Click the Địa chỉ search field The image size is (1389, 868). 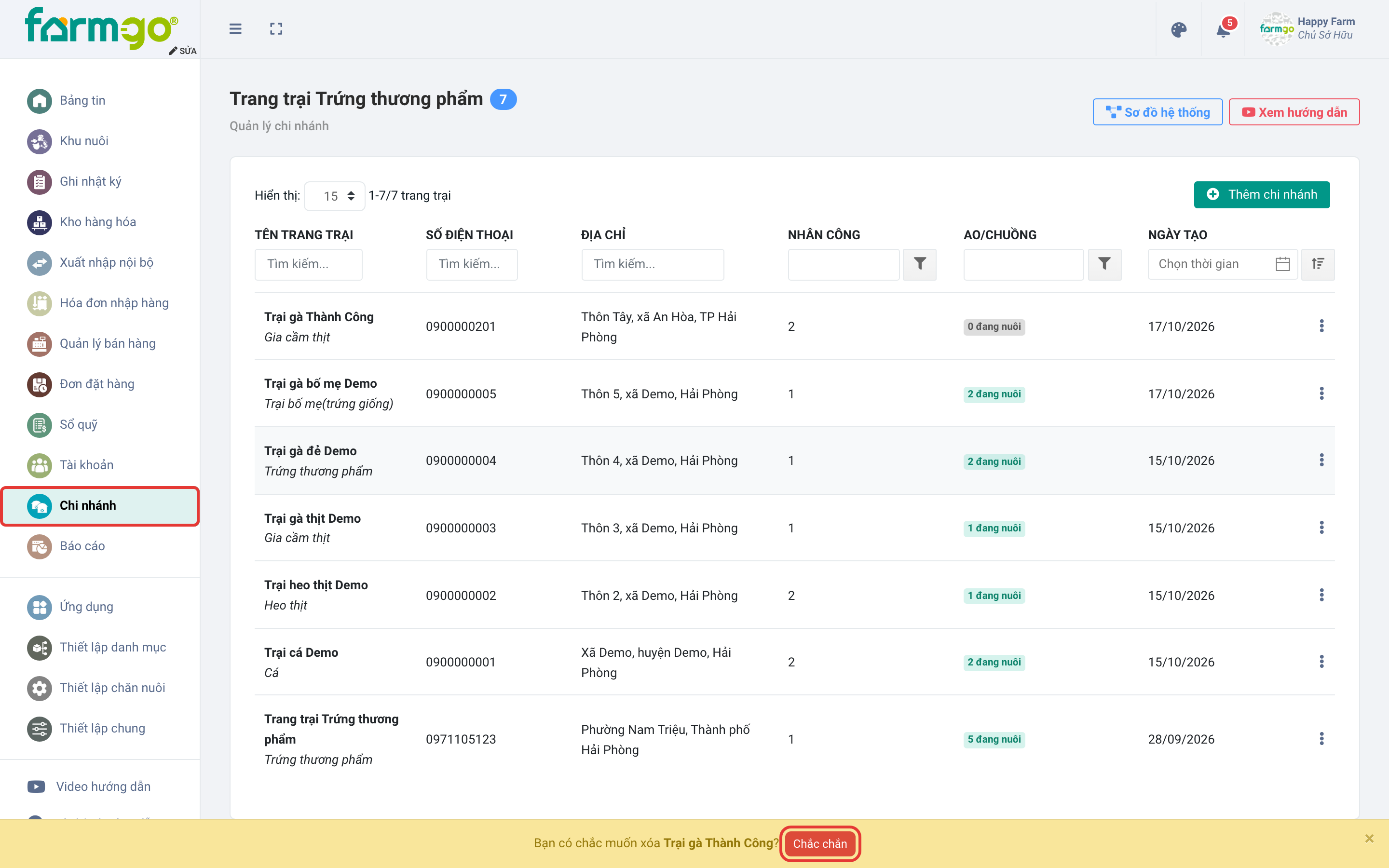(653, 264)
